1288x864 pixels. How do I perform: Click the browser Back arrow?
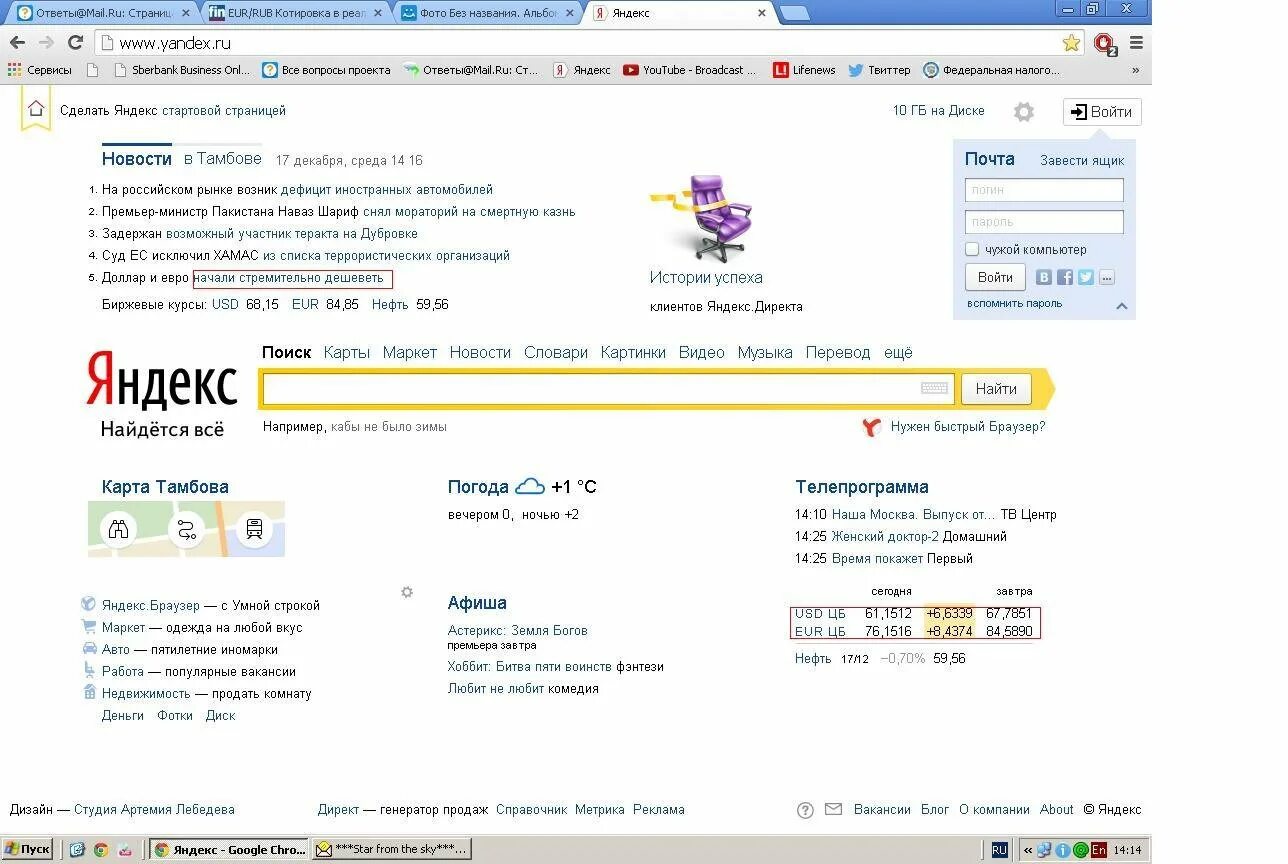pyautogui.click(x=17, y=43)
